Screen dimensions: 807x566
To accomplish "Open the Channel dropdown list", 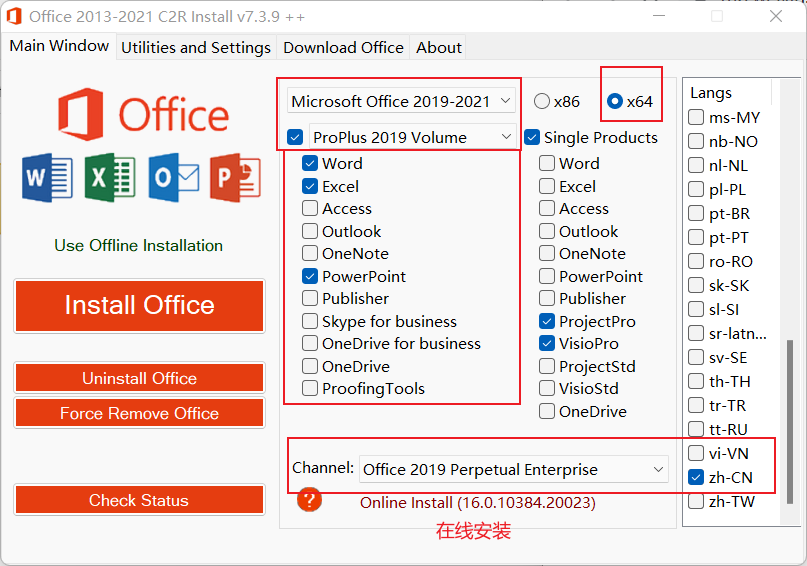I will (x=514, y=469).
